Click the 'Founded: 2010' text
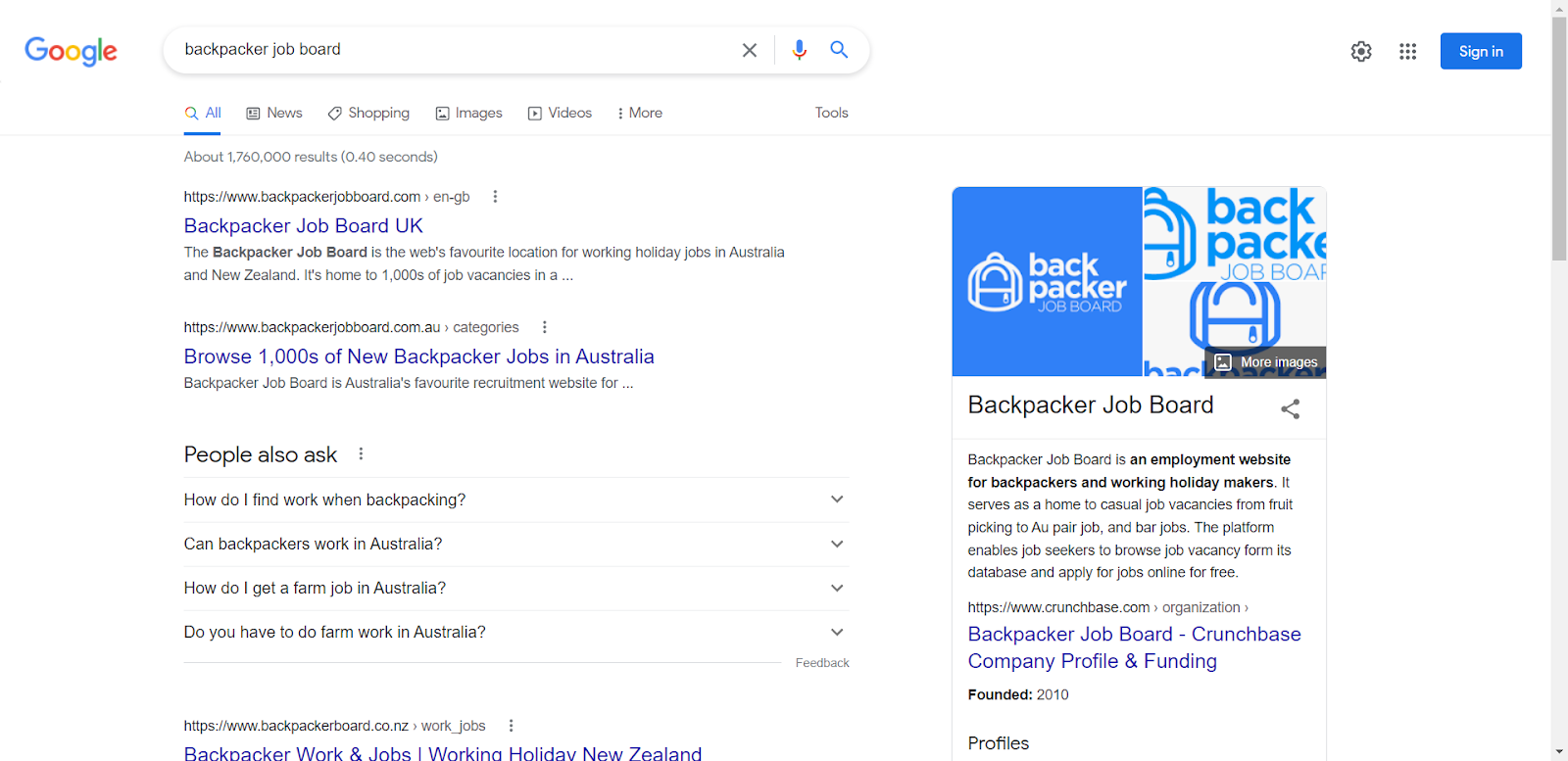Screen dimensions: 1568x761 click(1018, 694)
